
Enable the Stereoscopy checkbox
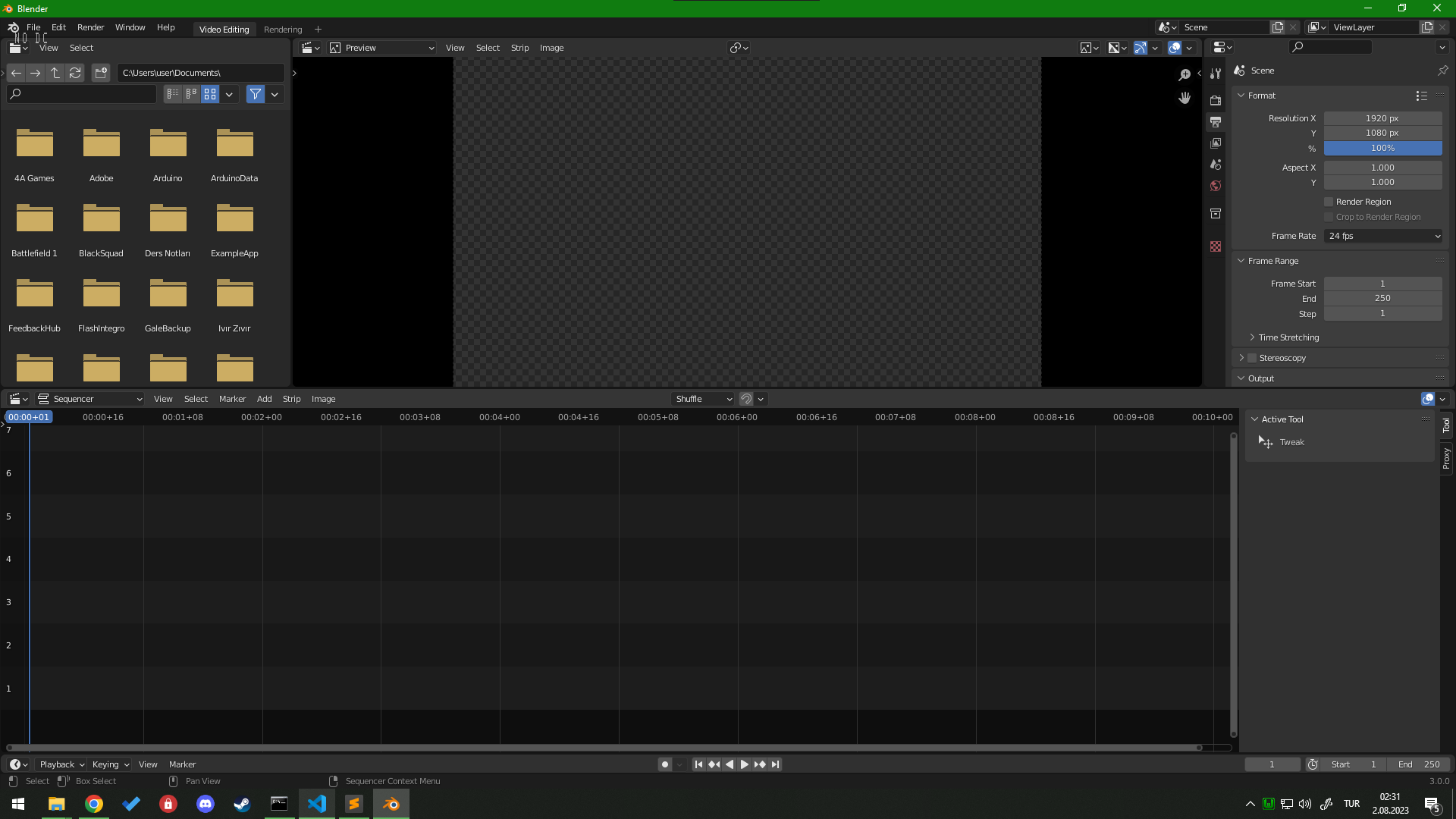pyautogui.click(x=1253, y=358)
